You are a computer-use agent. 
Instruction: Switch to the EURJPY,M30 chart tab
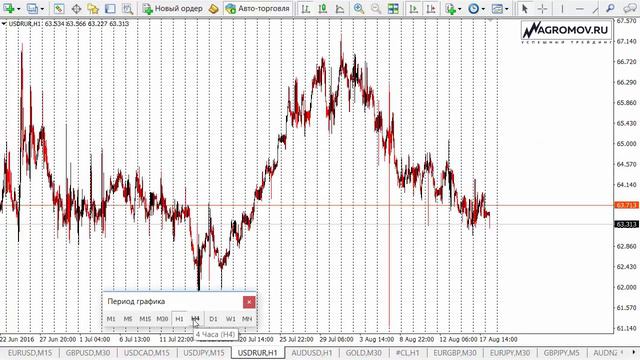click(x=510, y=353)
